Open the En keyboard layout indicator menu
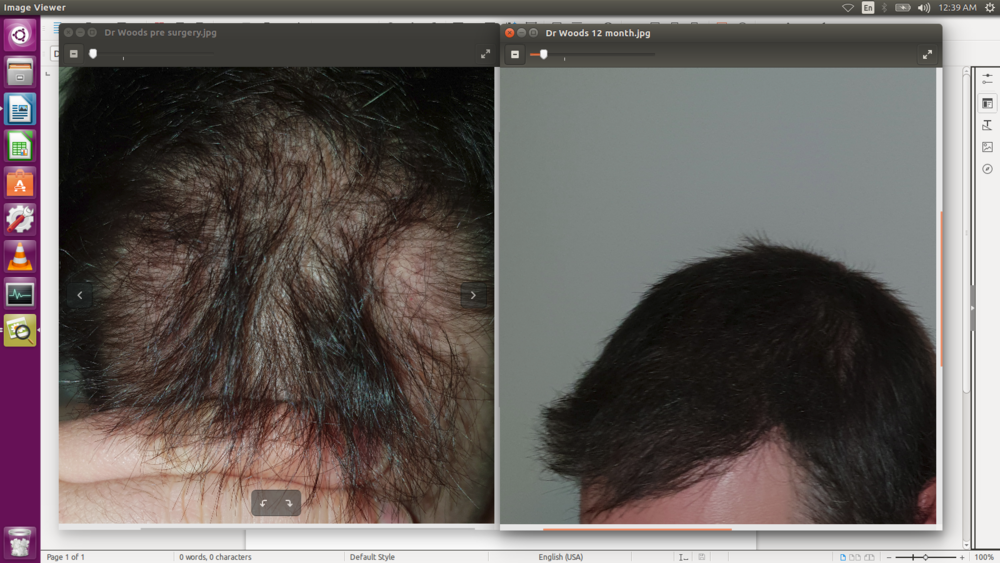 click(867, 7)
